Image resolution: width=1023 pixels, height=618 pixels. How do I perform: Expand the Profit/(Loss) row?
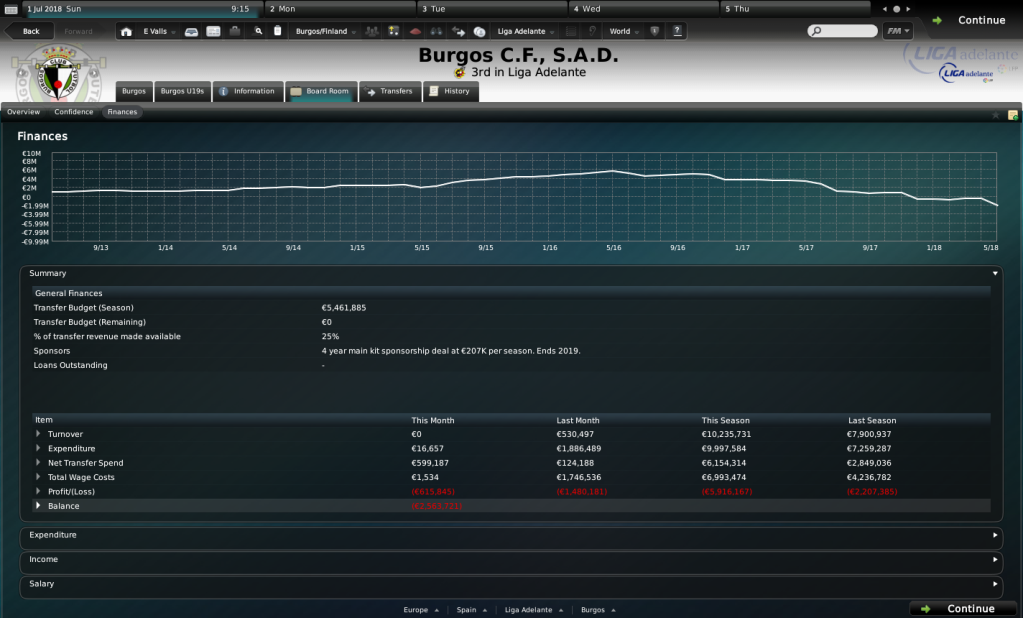(38, 491)
